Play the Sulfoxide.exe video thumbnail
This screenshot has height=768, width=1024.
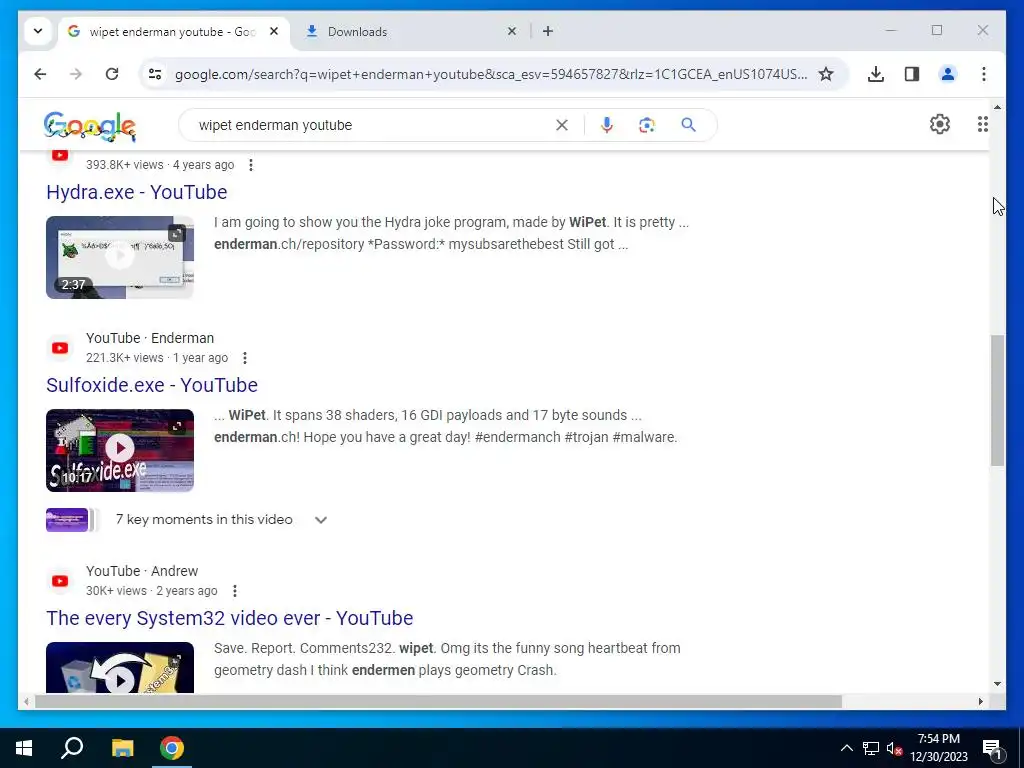click(x=120, y=450)
